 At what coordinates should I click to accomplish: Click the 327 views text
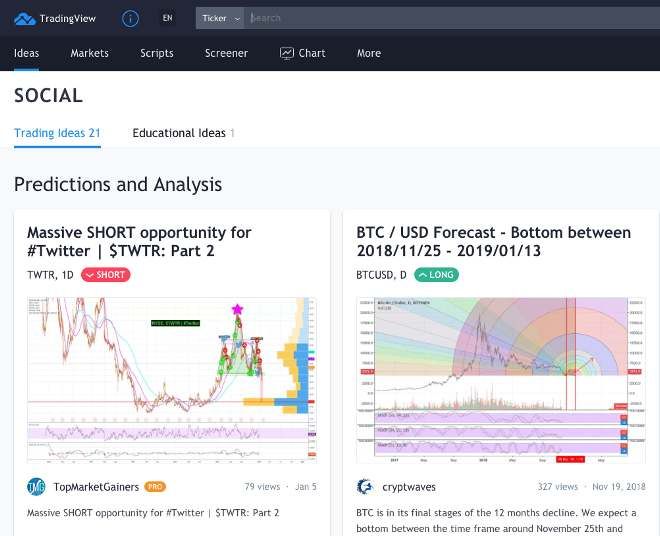(x=557, y=487)
